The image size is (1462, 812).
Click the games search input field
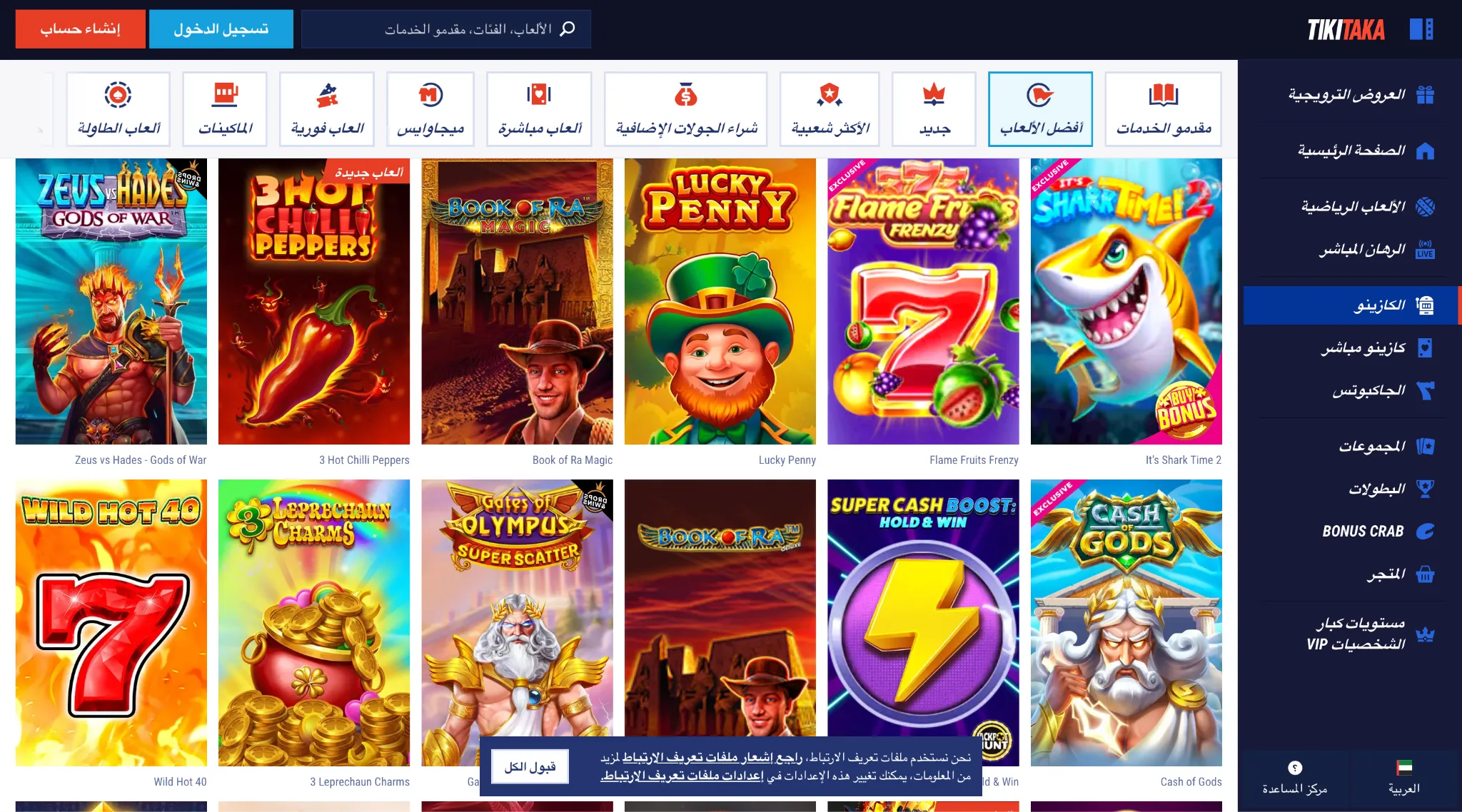point(446,29)
